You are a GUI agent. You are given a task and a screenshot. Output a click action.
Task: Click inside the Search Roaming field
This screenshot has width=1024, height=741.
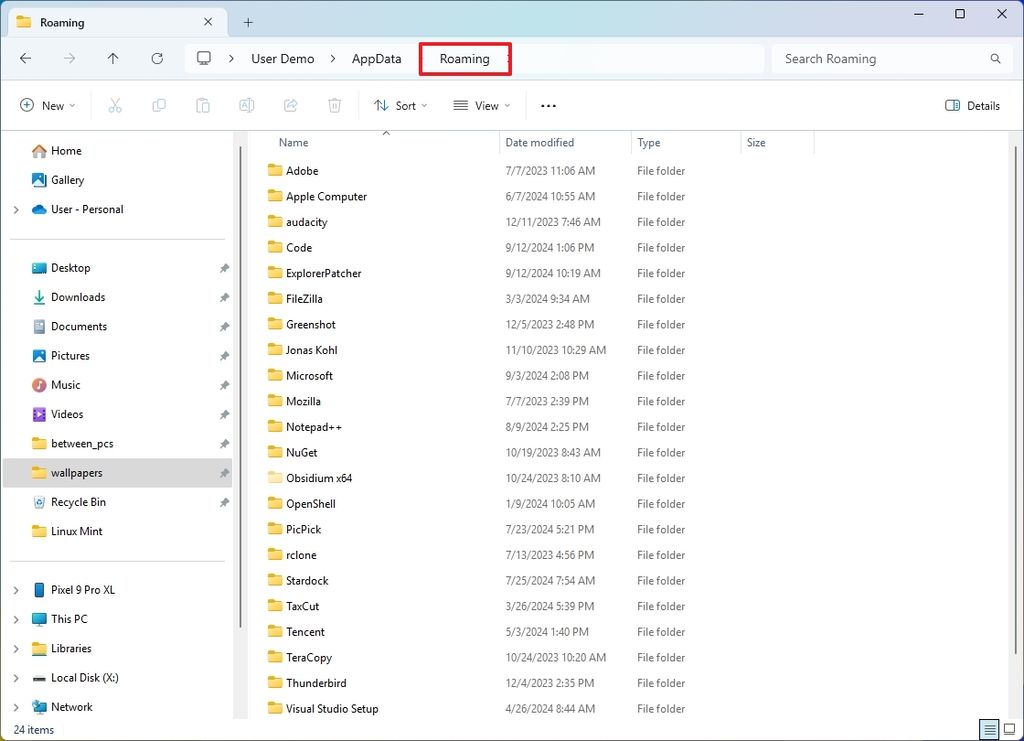880,58
